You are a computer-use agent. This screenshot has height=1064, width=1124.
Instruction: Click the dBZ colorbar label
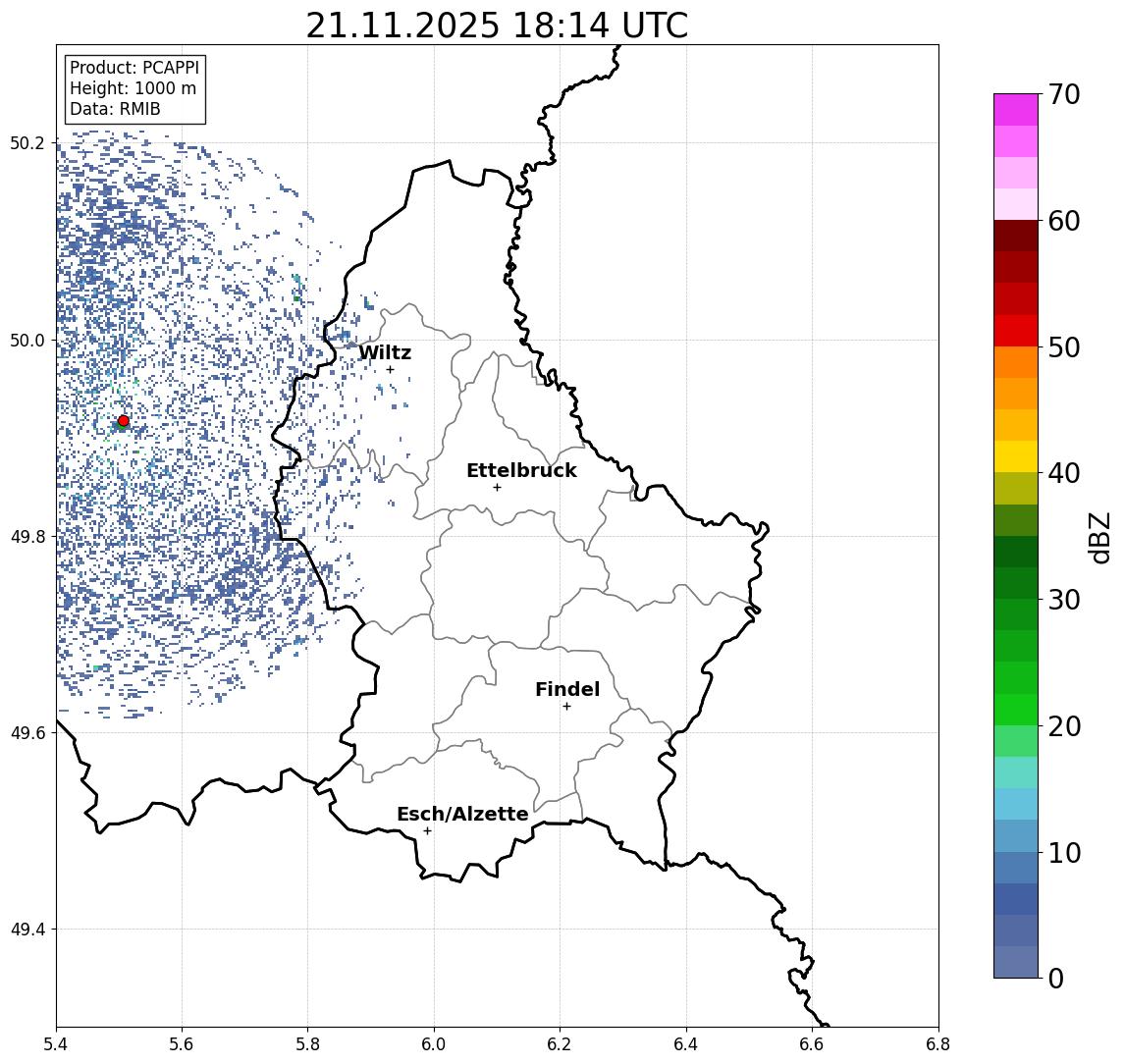pos(1098,538)
